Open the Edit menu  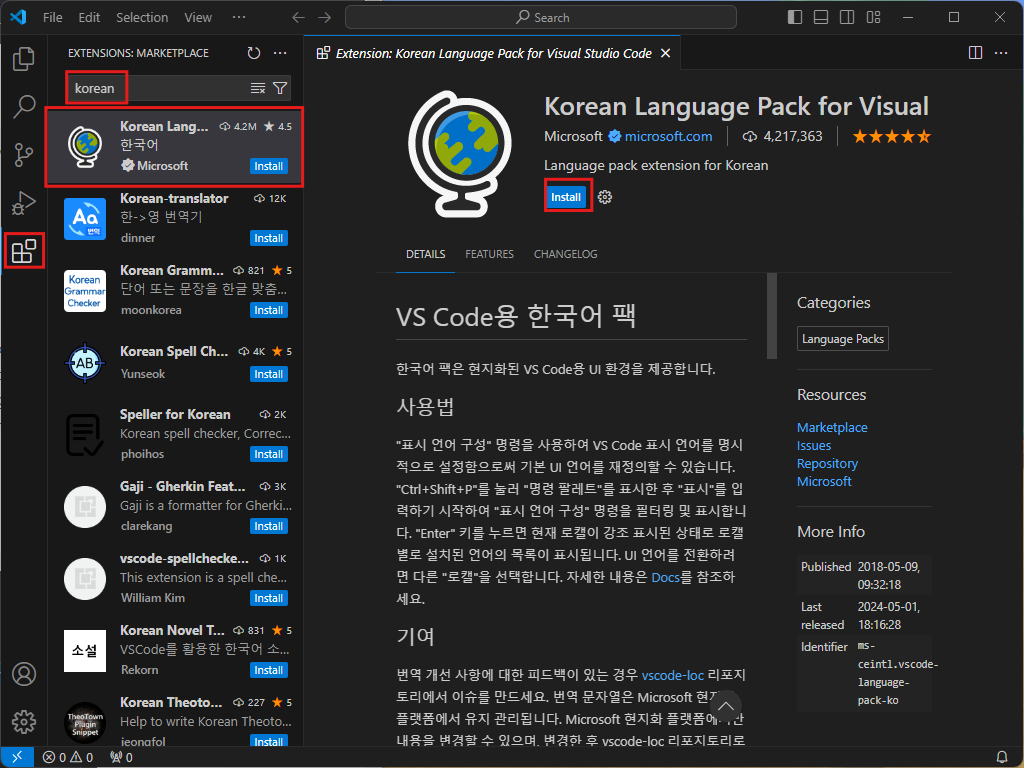(89, 18)
